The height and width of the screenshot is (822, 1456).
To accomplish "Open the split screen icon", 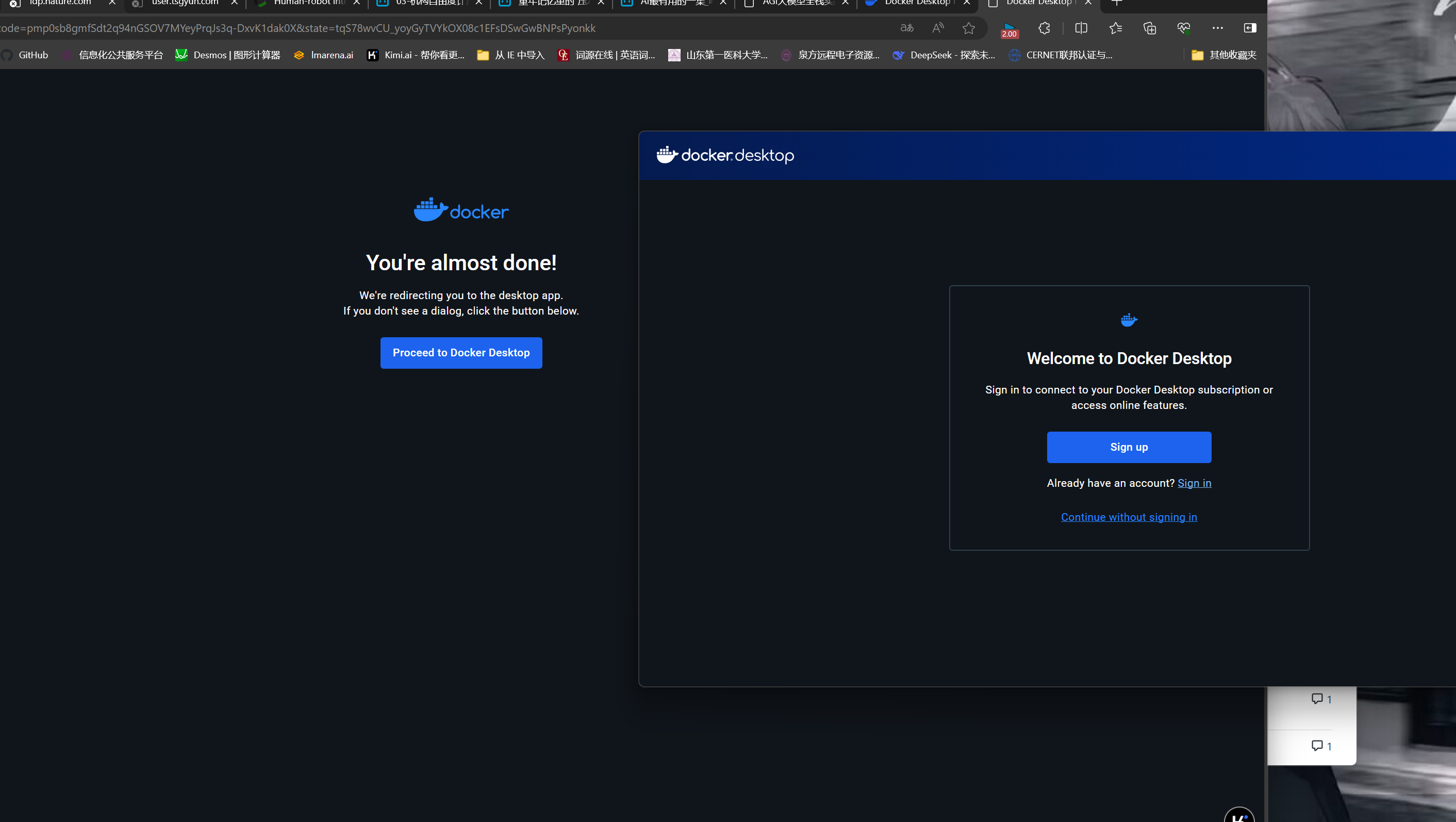I will tap(1081, 28).
